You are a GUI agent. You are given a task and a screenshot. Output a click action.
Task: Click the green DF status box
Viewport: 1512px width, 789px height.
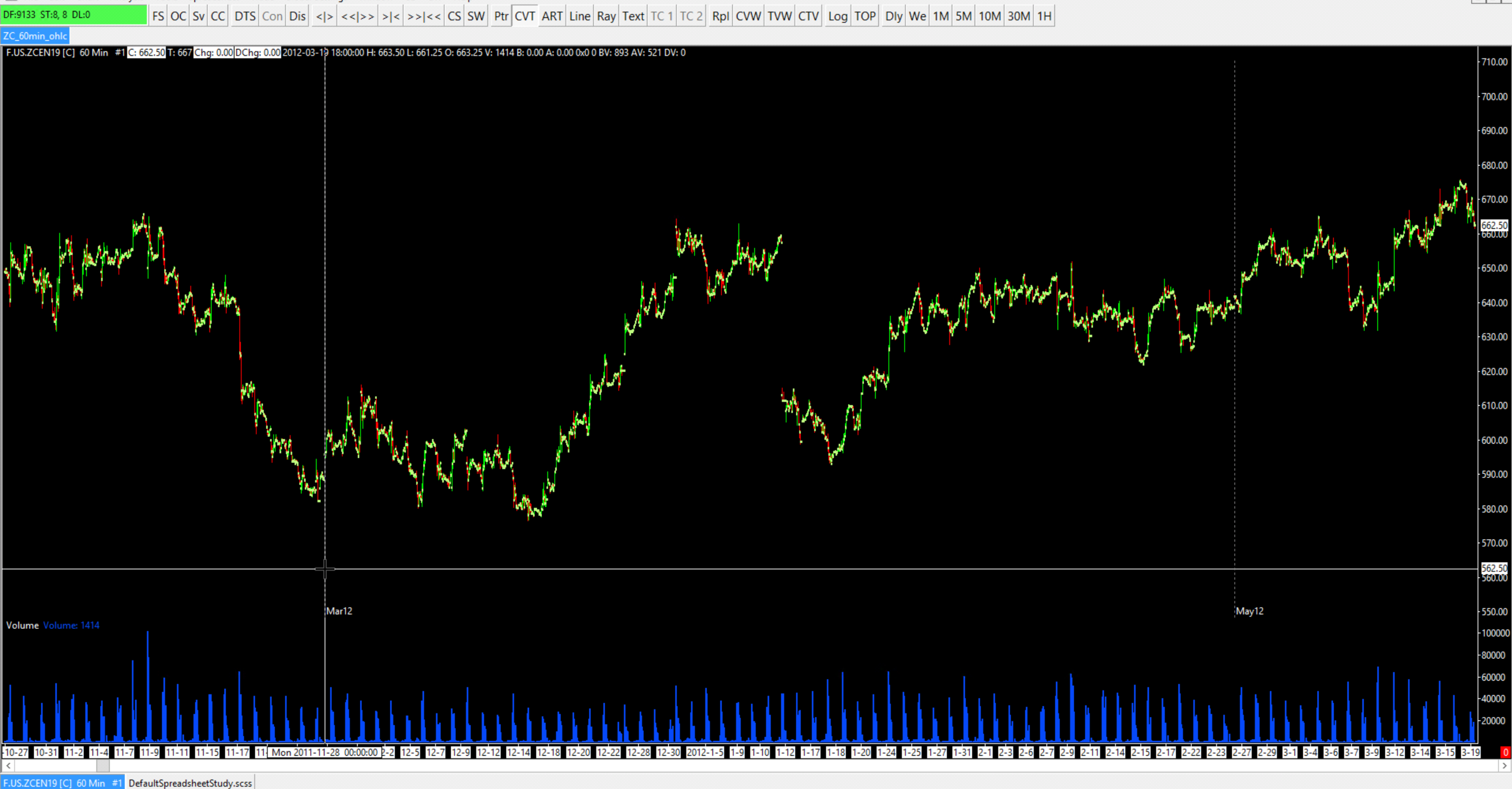click(x=74, y=15)
